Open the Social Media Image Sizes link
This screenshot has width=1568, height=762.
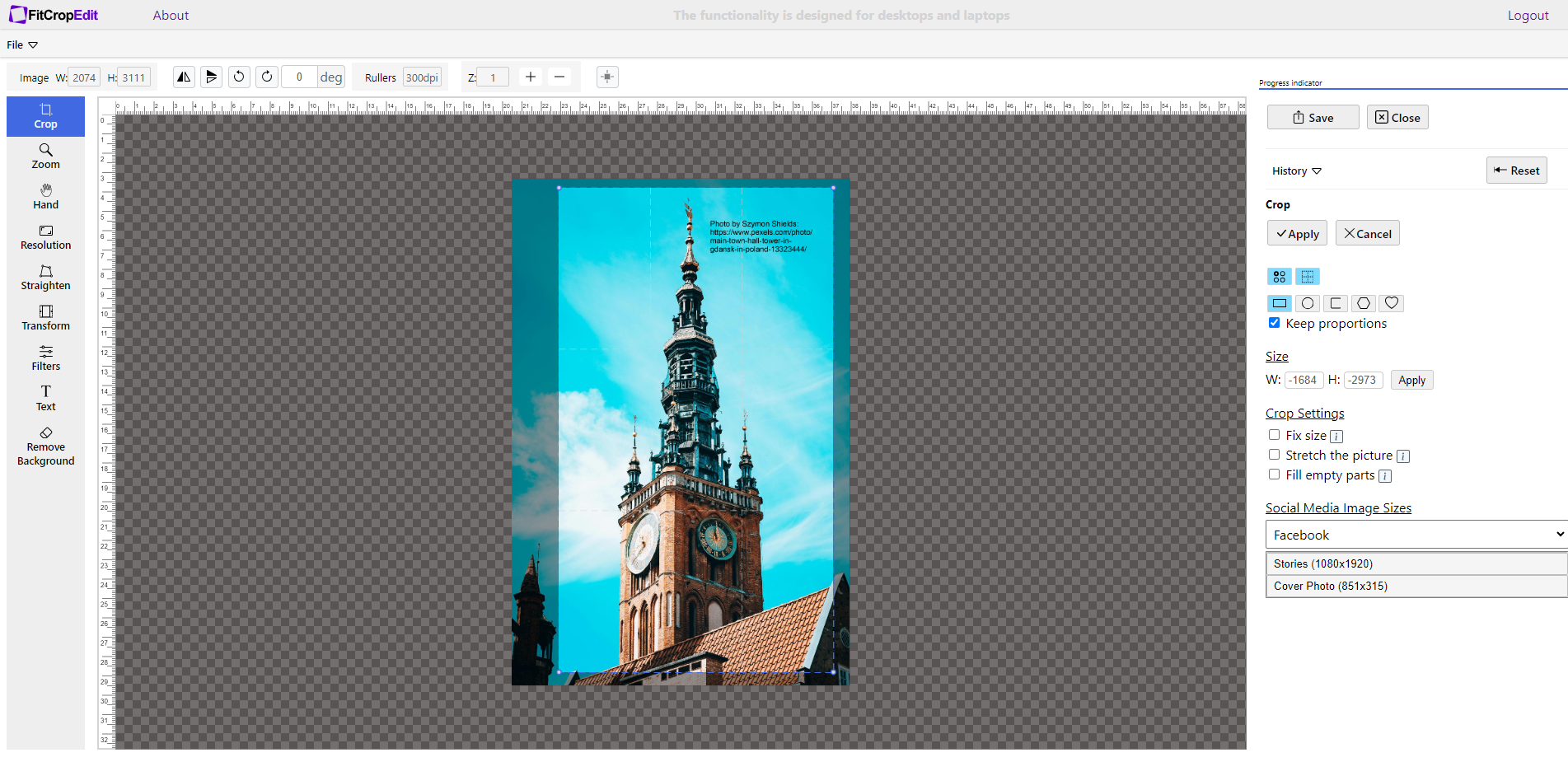(1339, 508)
